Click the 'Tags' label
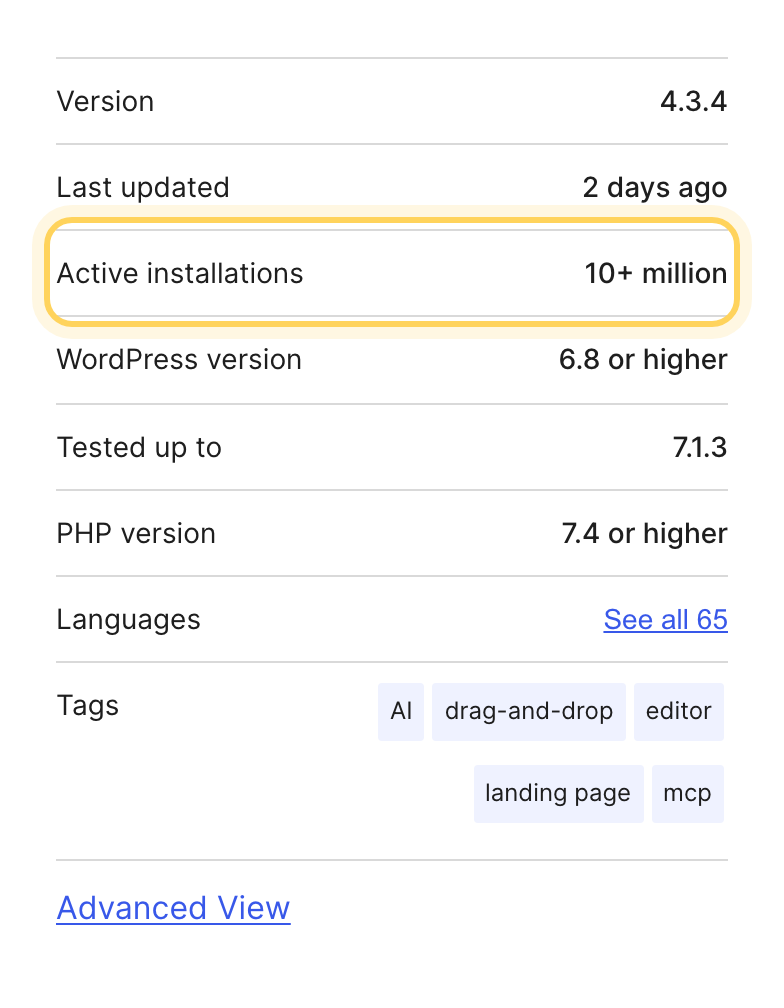 pos(88,706)
